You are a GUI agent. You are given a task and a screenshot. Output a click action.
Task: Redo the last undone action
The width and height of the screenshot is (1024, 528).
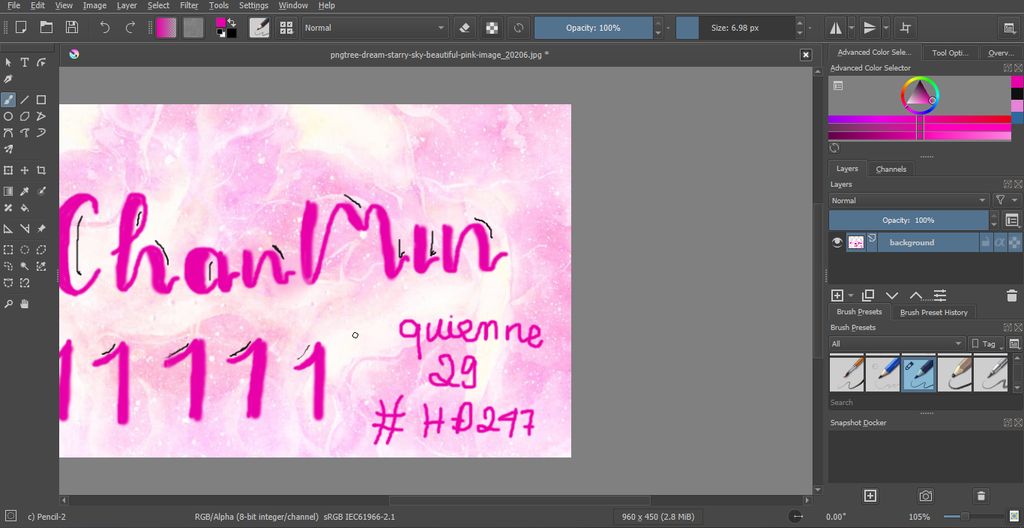click(130, 27)
